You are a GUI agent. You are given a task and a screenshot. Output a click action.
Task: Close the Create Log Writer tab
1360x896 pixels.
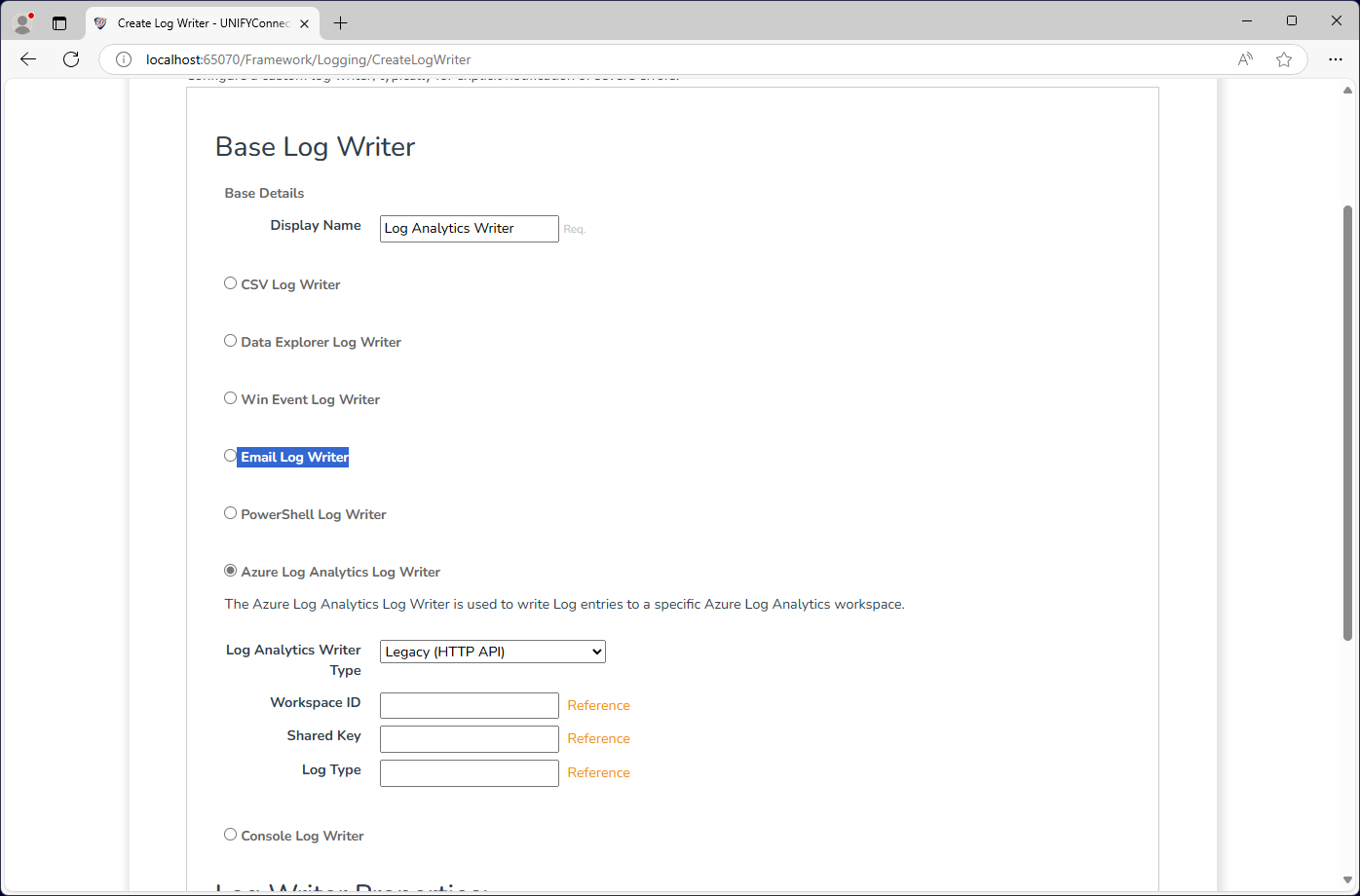click(306, 22)
